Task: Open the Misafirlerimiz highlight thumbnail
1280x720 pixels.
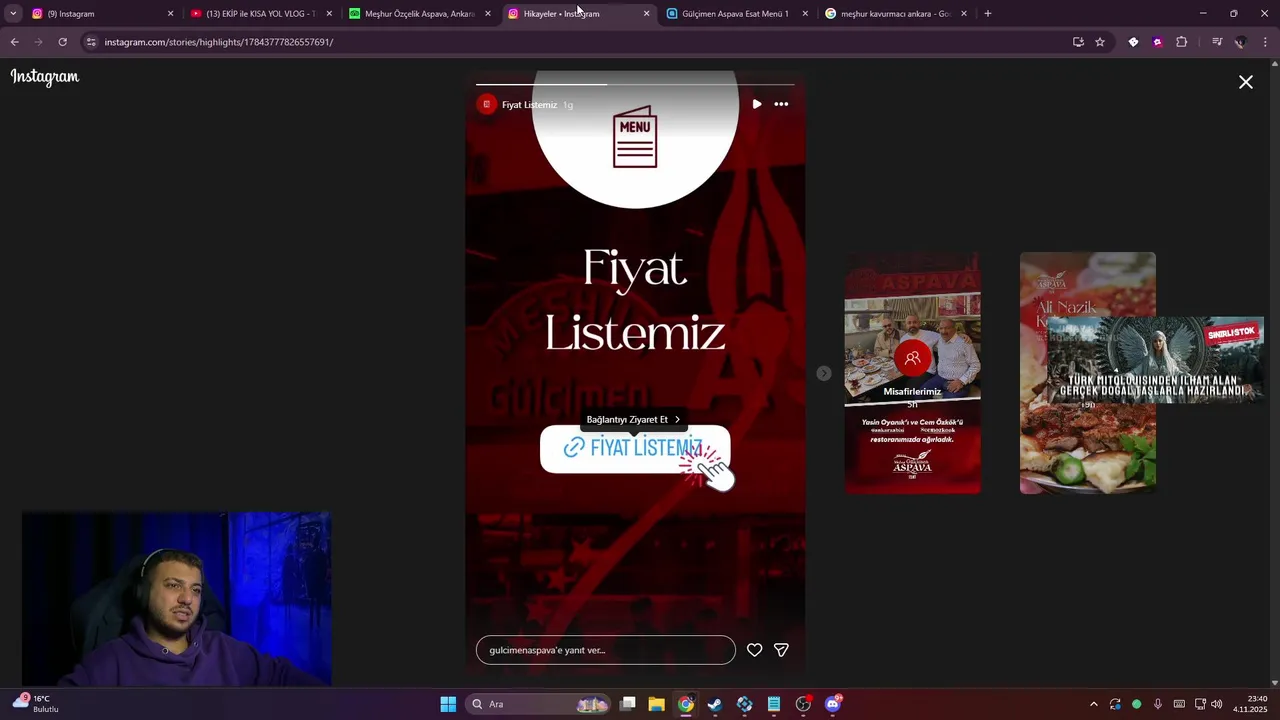Action: click(x=912, y=373)
